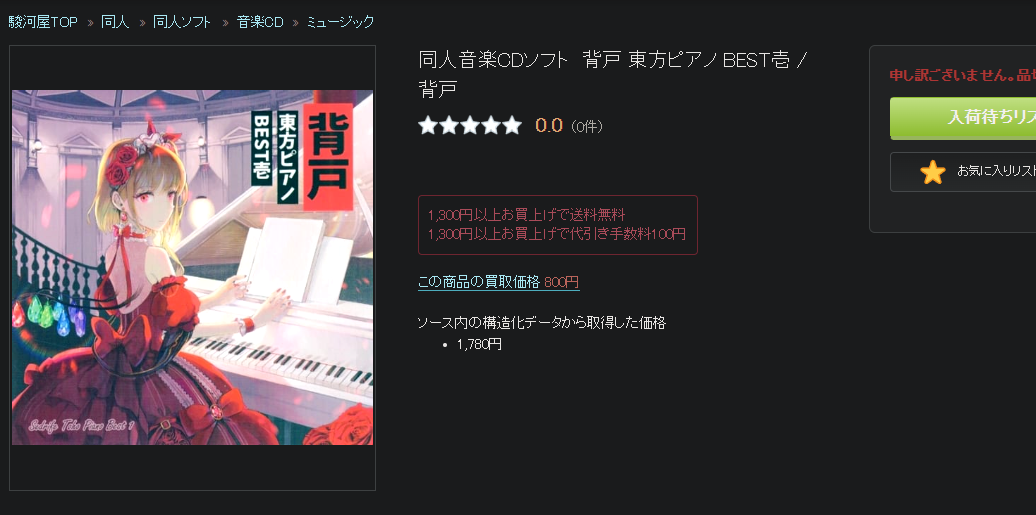Click the 1,780円 price entry
This screenshot has width=1036, height=515.
(x=479, y=344)
